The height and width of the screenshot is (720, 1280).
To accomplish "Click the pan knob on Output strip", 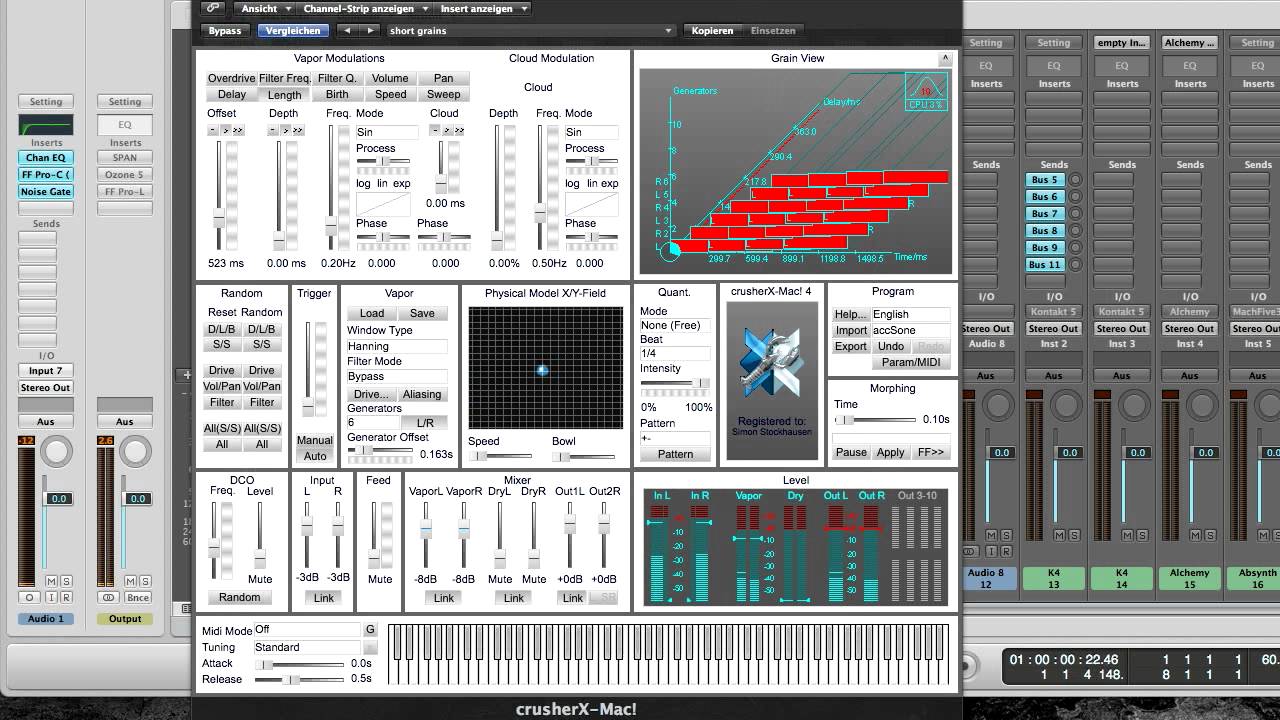I will [x=136, y=452].
